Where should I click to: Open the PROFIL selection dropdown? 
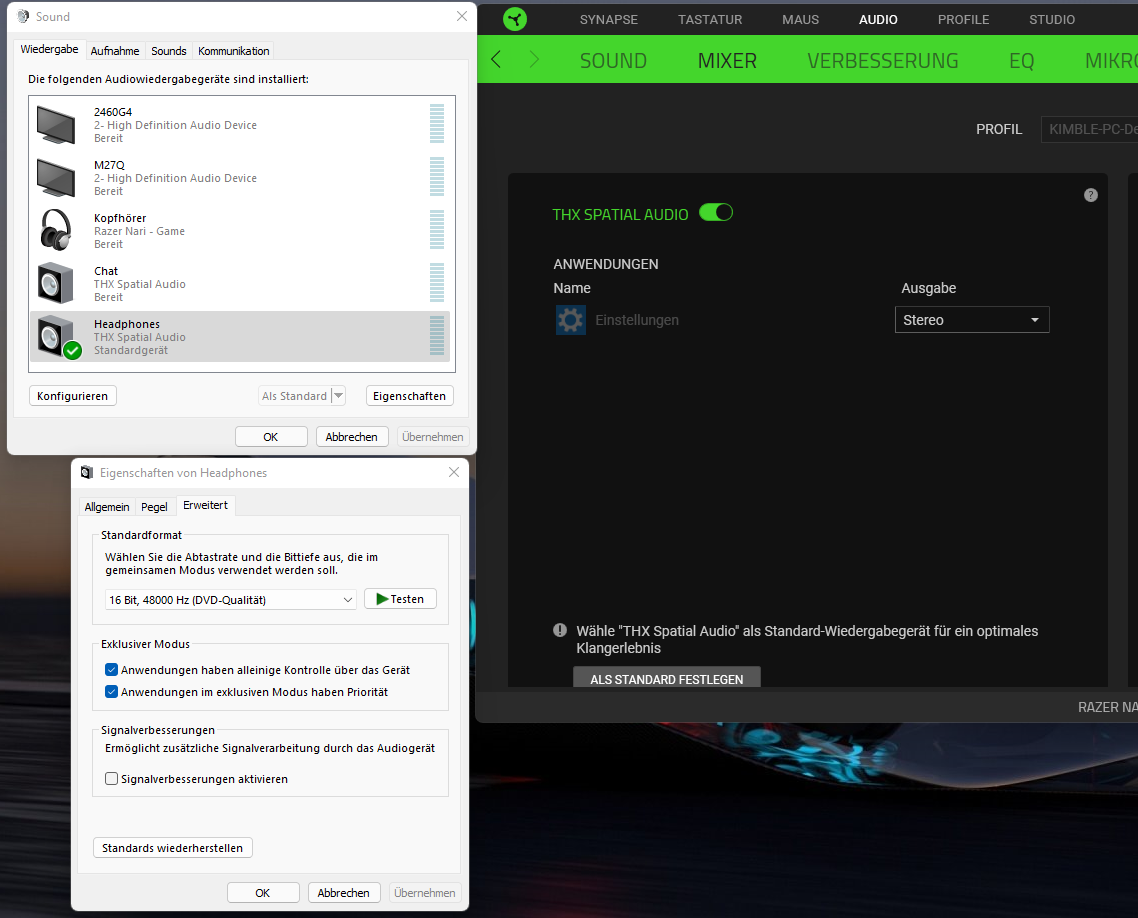pyautogui.click(x=1089, y=129)
